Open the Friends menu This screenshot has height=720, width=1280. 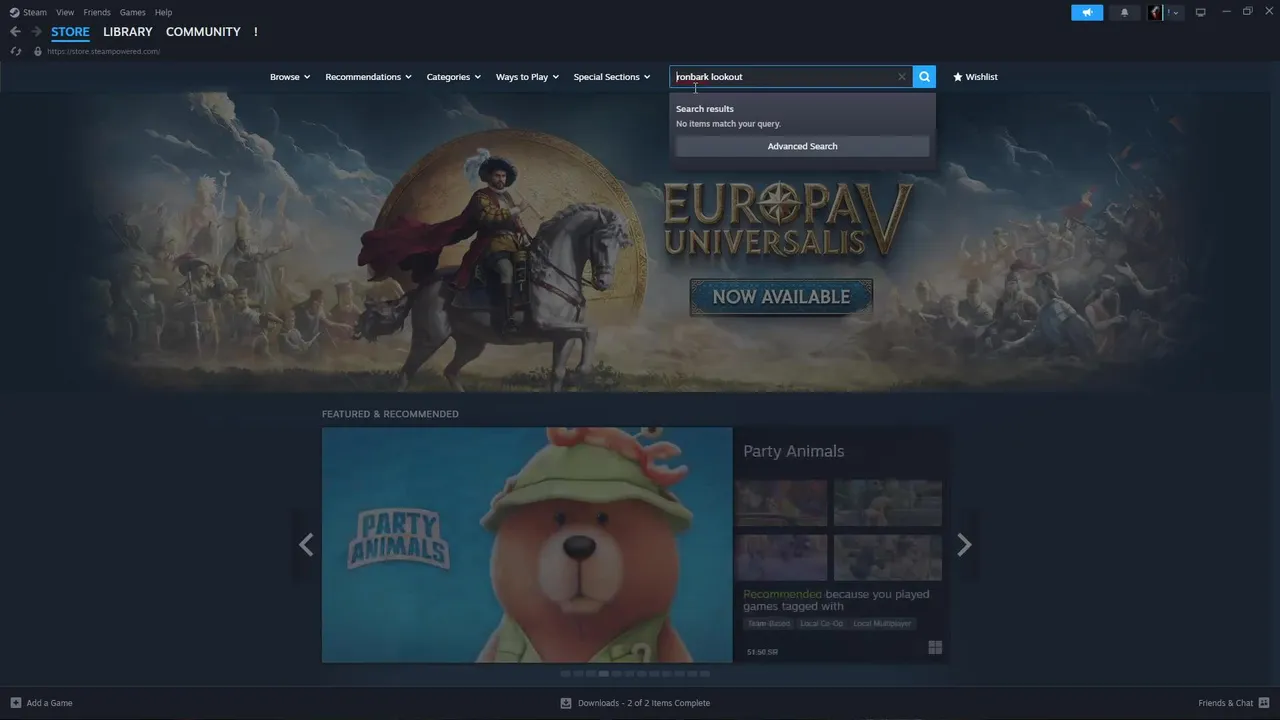(x=97, y=12)
